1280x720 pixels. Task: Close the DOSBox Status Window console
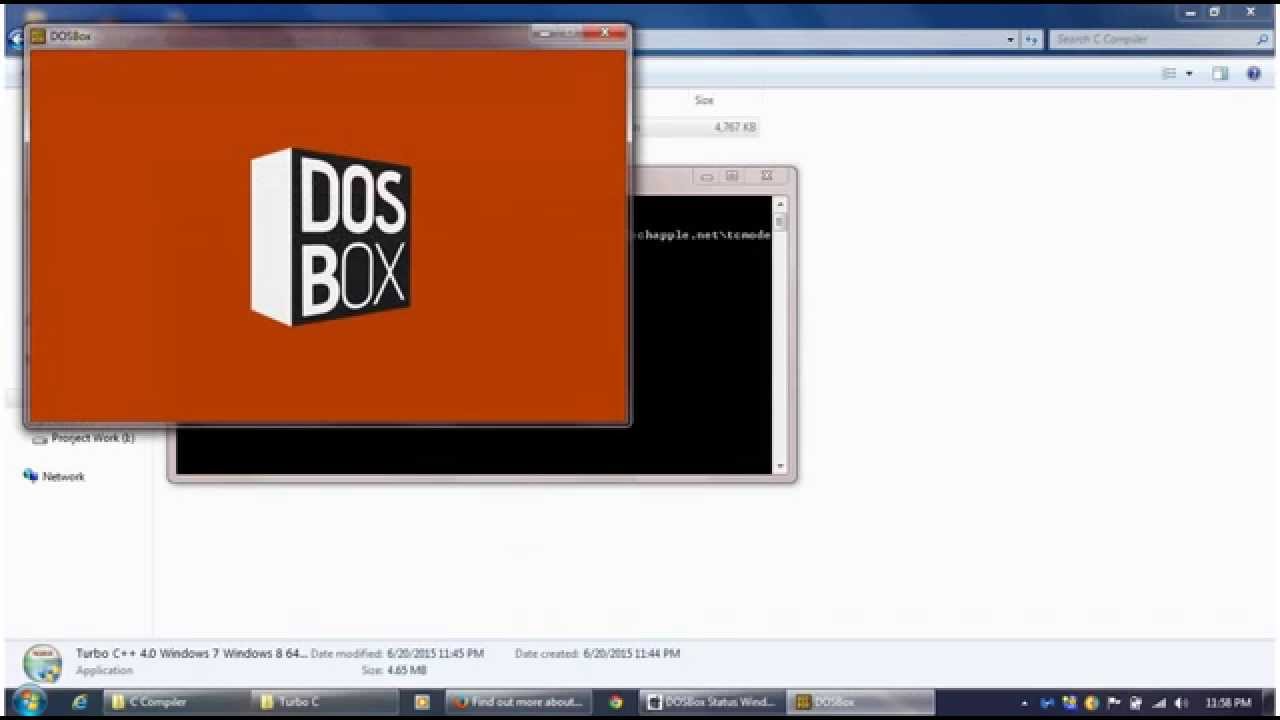click(x=767, y=176)
